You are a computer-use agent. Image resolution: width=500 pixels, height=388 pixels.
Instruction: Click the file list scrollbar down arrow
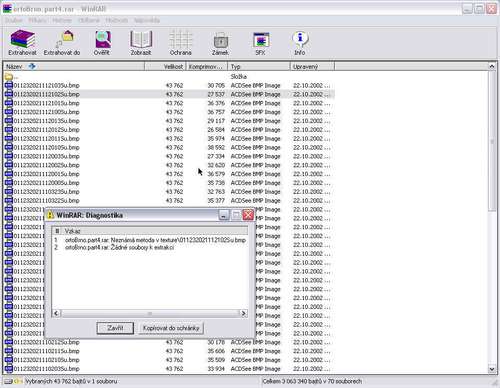coord(492,369)
